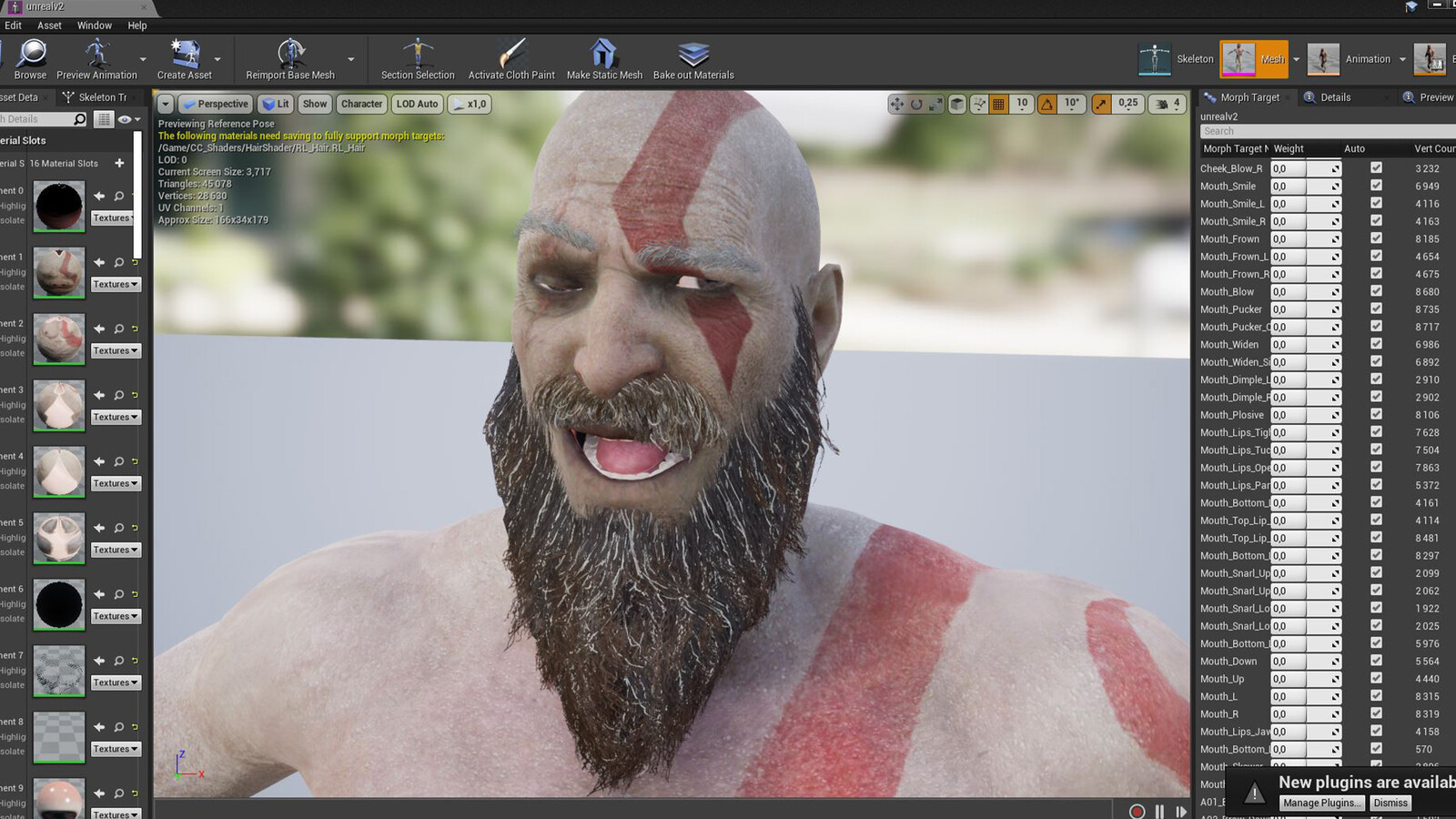
Task: Uncheck Auto checkbox for Mouth_Smile
Action: click(1376, 186)
